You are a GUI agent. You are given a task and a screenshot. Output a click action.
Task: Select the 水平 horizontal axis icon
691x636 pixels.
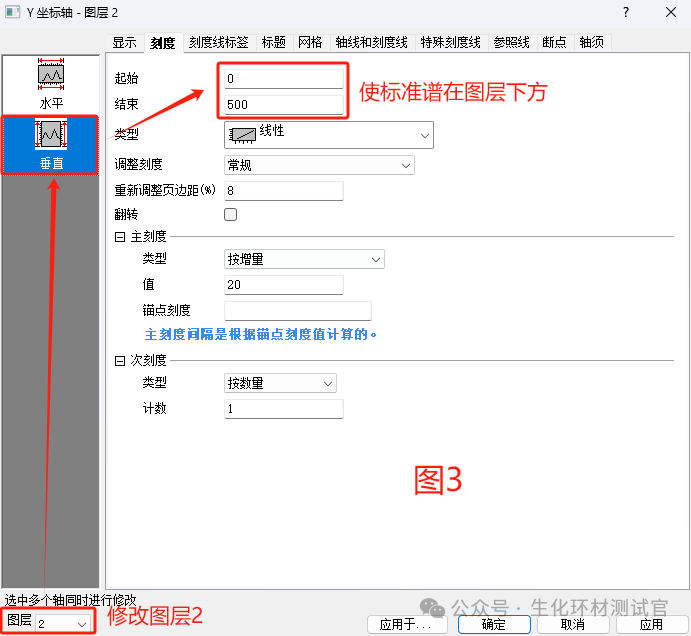pos(51,84)
